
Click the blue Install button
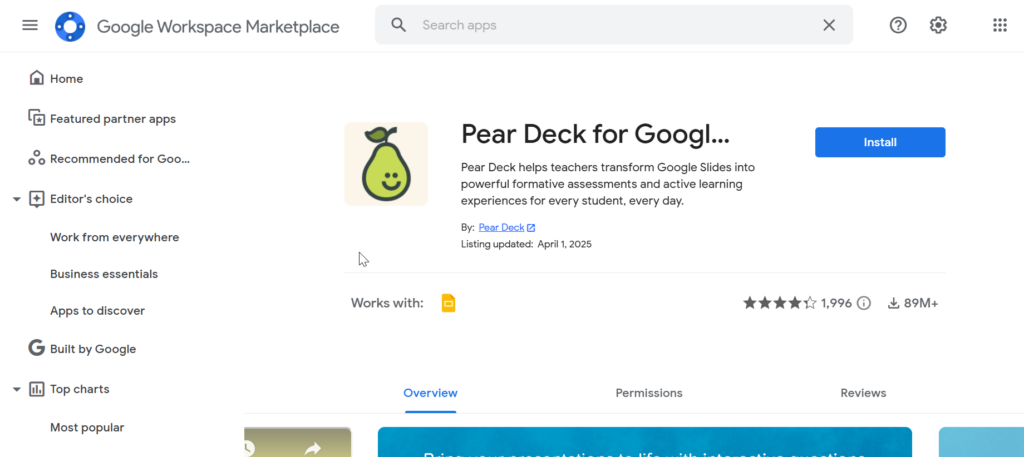[x=880, y=142]
